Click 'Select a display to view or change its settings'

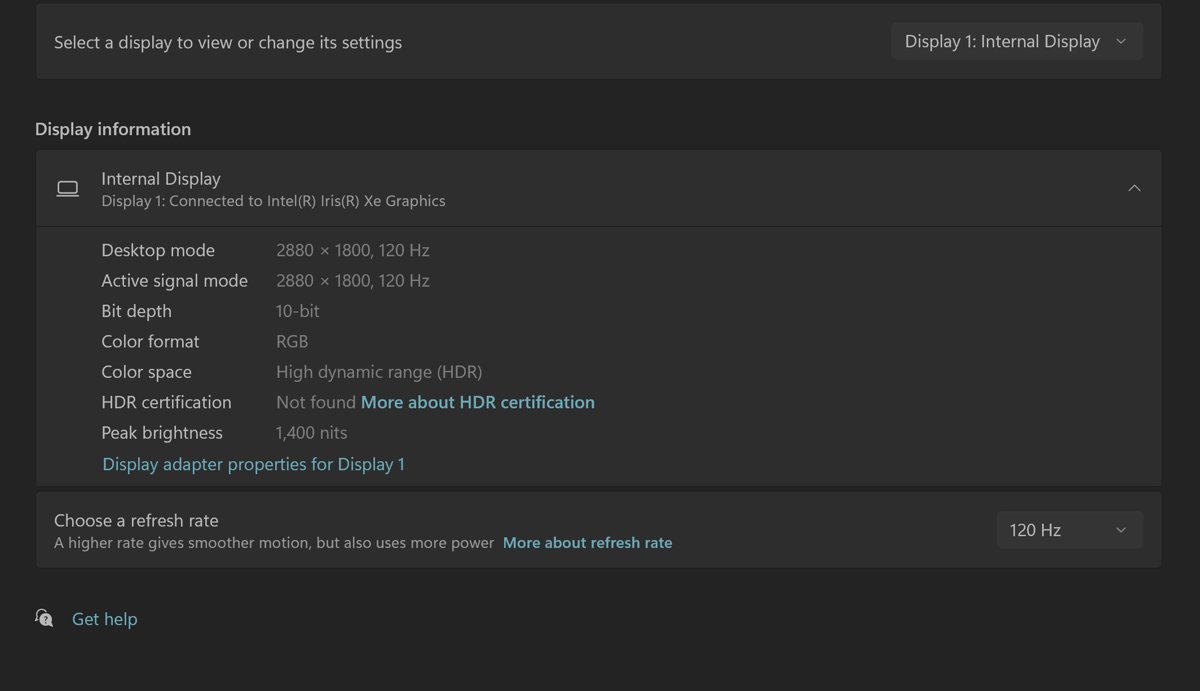[228, 43]
